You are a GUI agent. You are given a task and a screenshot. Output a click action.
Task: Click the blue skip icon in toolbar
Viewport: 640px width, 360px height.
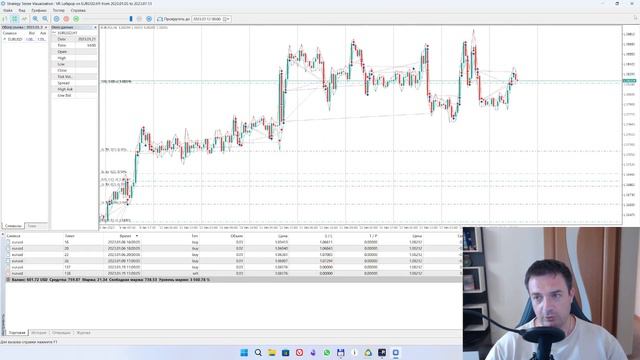(x=149, y=19)
